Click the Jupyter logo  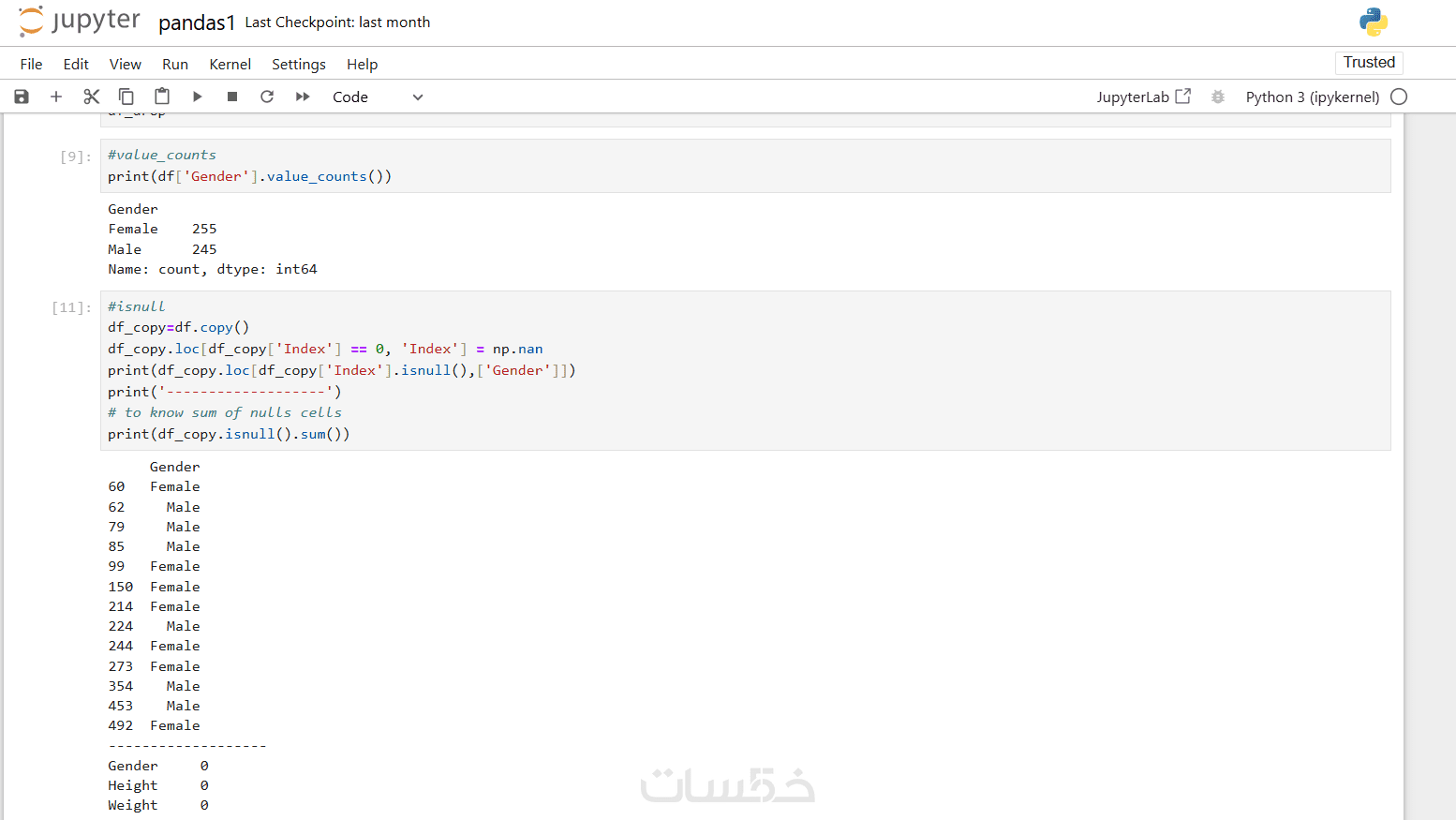(x=80, y=22)
